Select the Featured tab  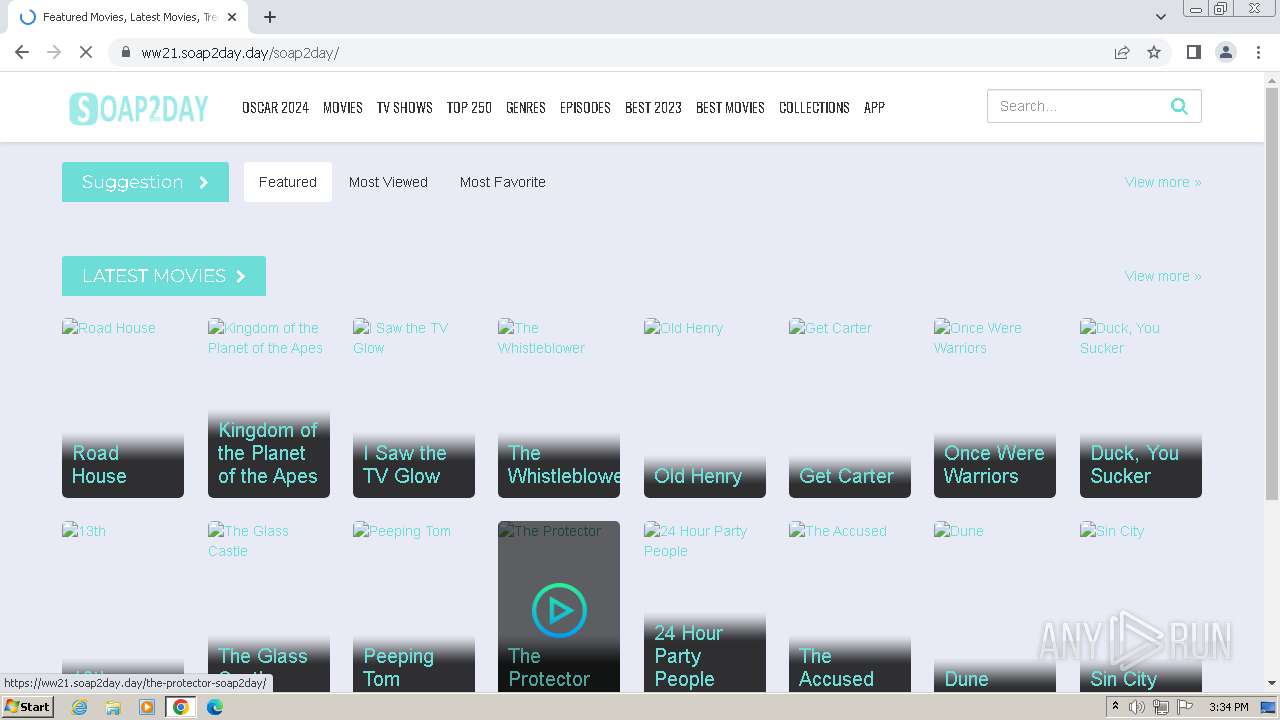tap(288, 182)
